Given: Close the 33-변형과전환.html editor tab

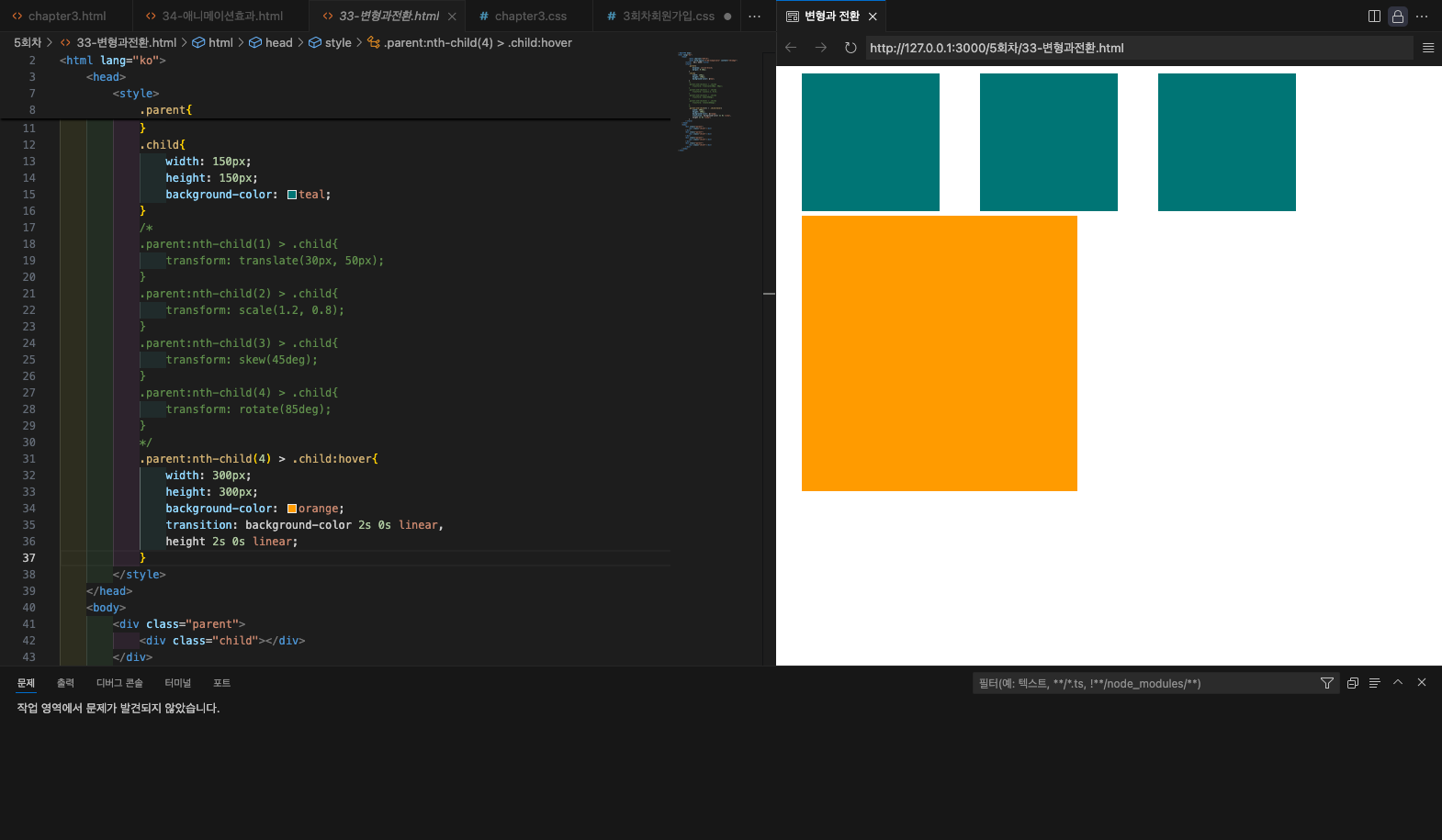Looking at the screenshot, I should (x=452, y=17).
